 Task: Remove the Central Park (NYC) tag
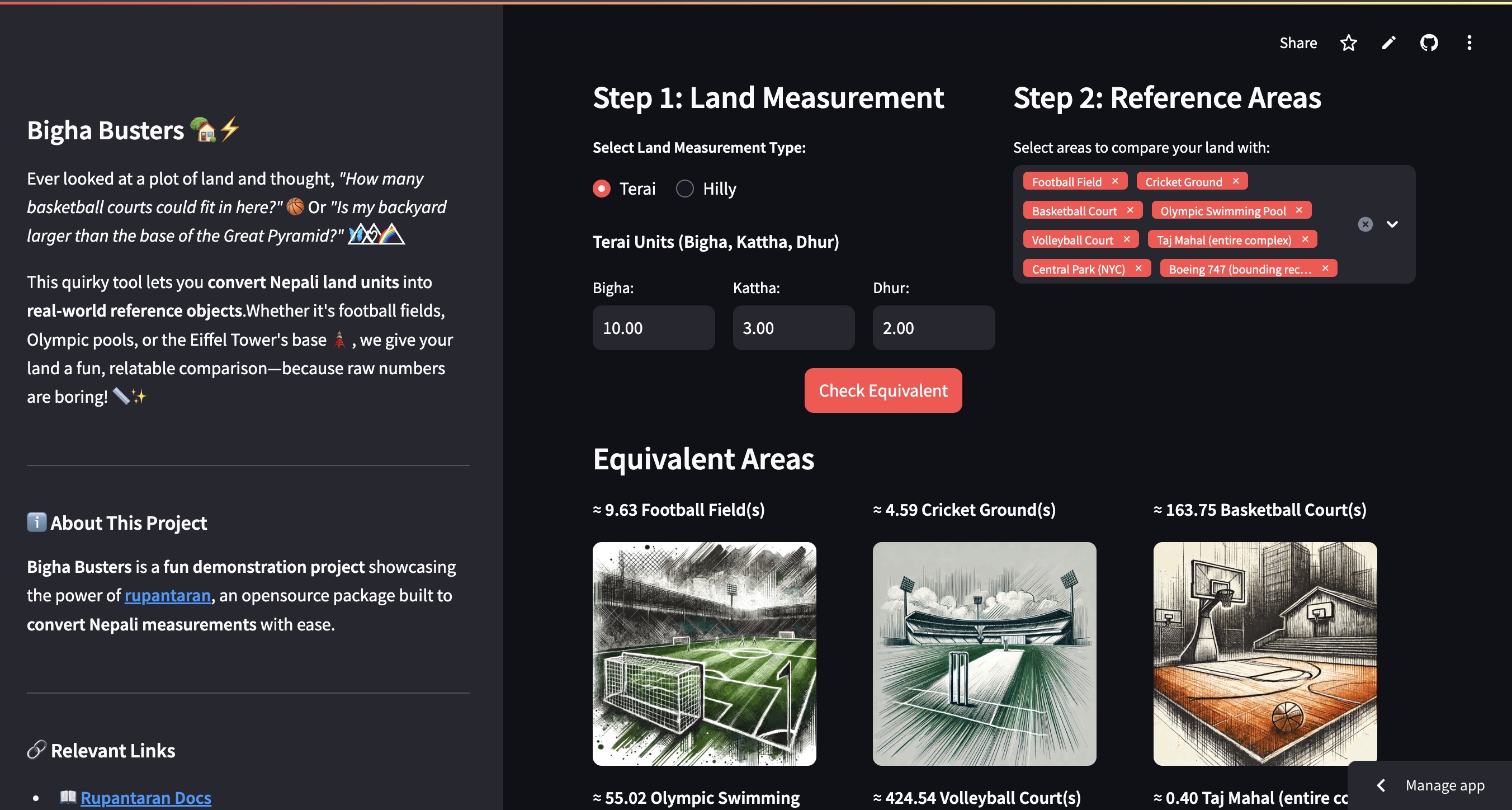coord(1138,269)
